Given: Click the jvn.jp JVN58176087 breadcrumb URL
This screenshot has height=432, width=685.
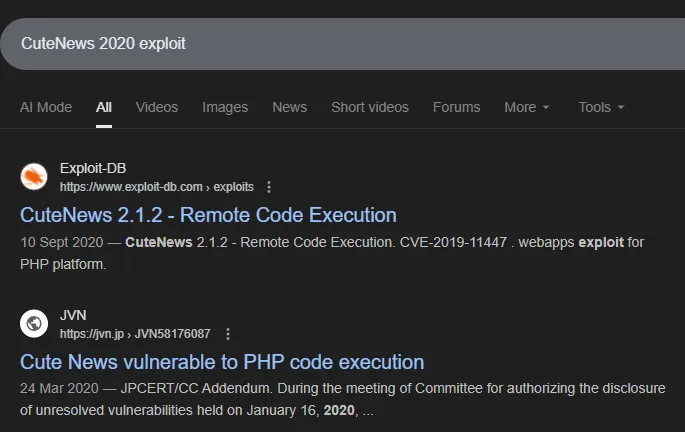Looking at the screenshot, I should [135, 334].
